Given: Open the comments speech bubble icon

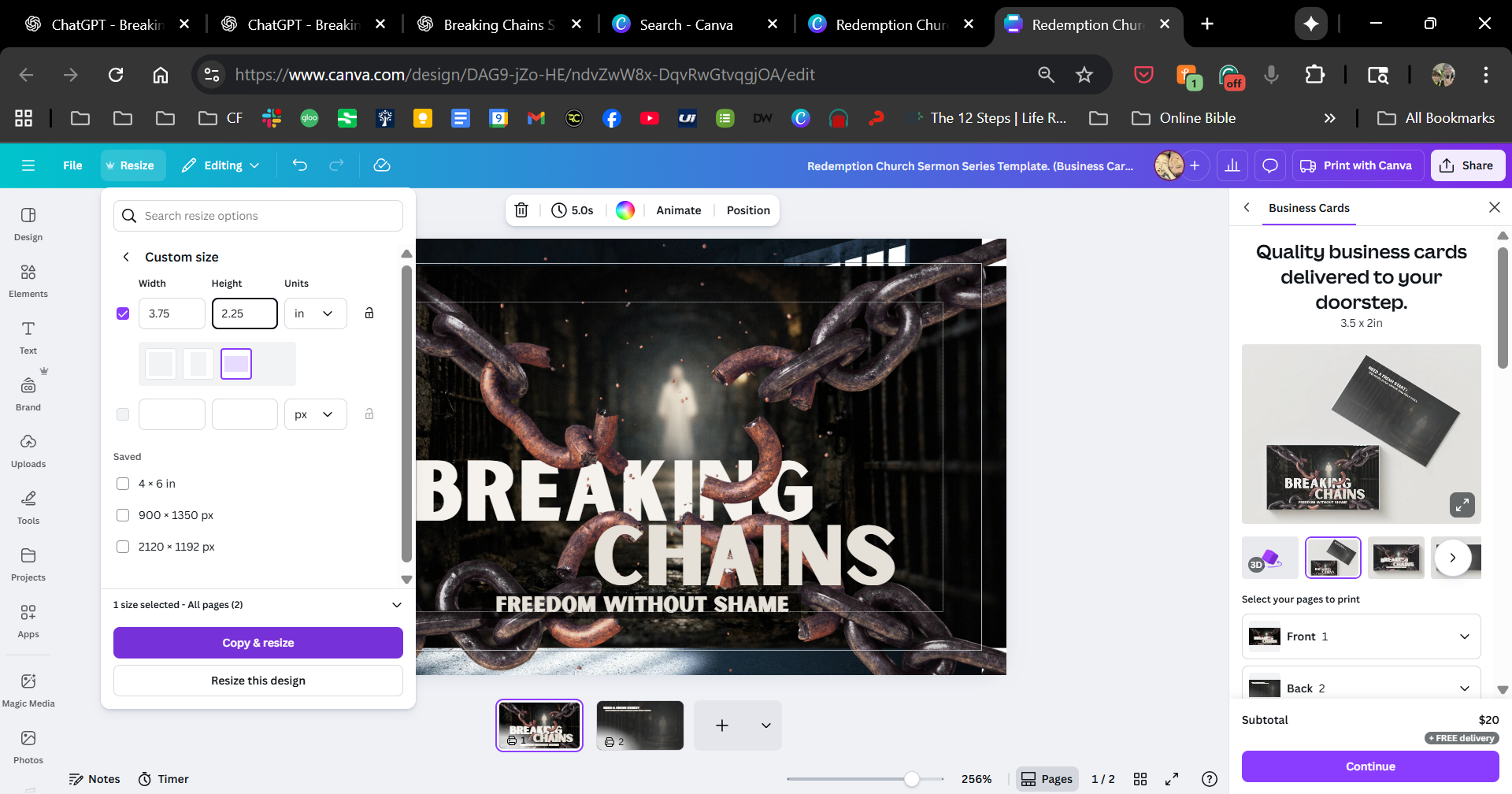Looking at the screenshot, I should tap(1269, 165).
